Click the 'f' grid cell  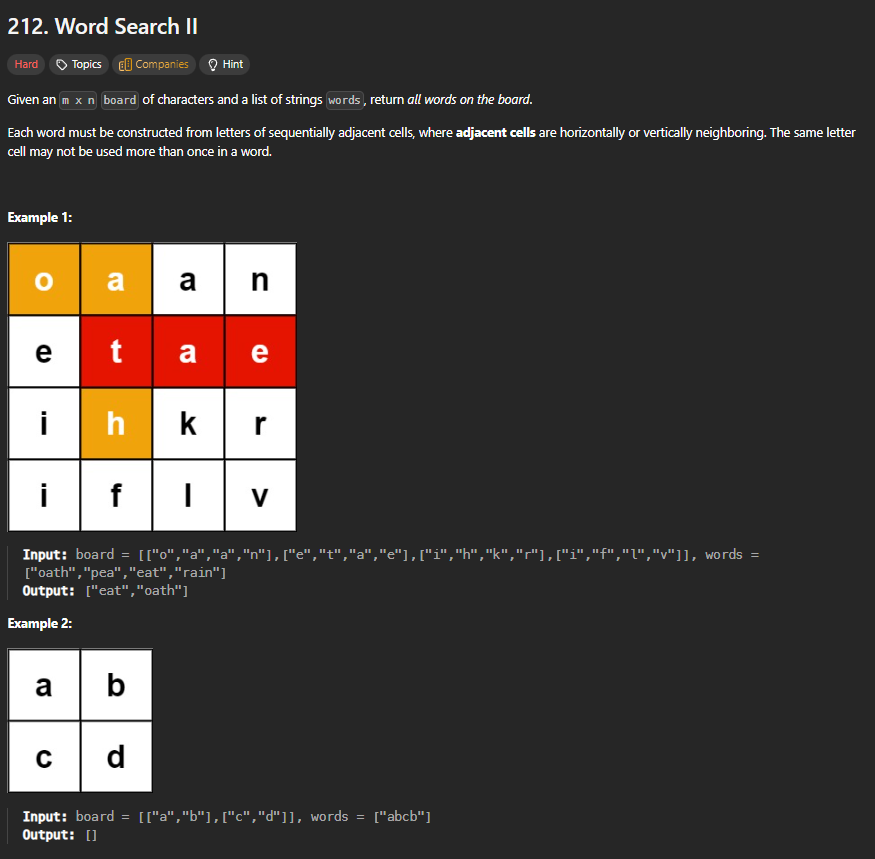(x=116, y=495)
